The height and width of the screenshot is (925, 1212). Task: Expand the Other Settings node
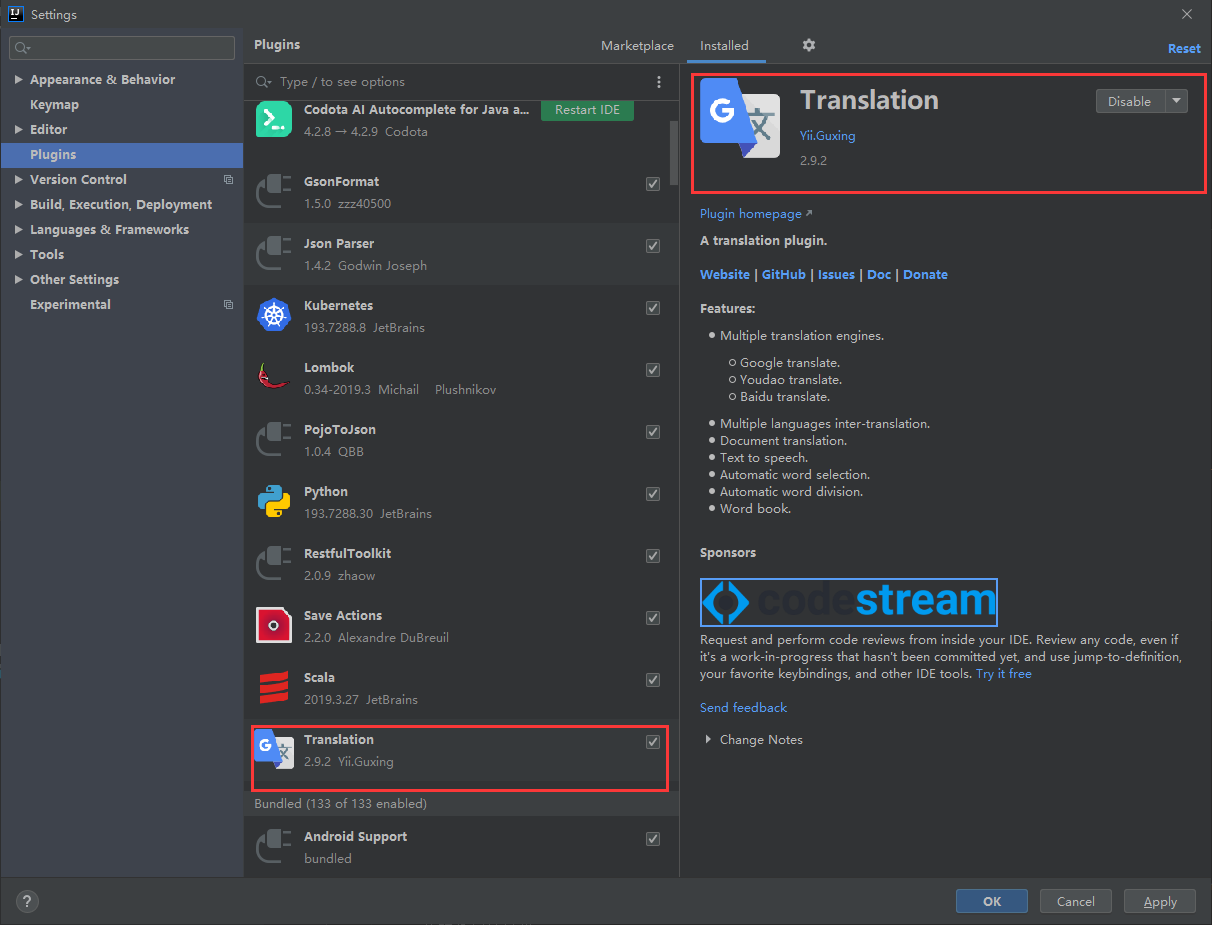[x=19, y=280]
